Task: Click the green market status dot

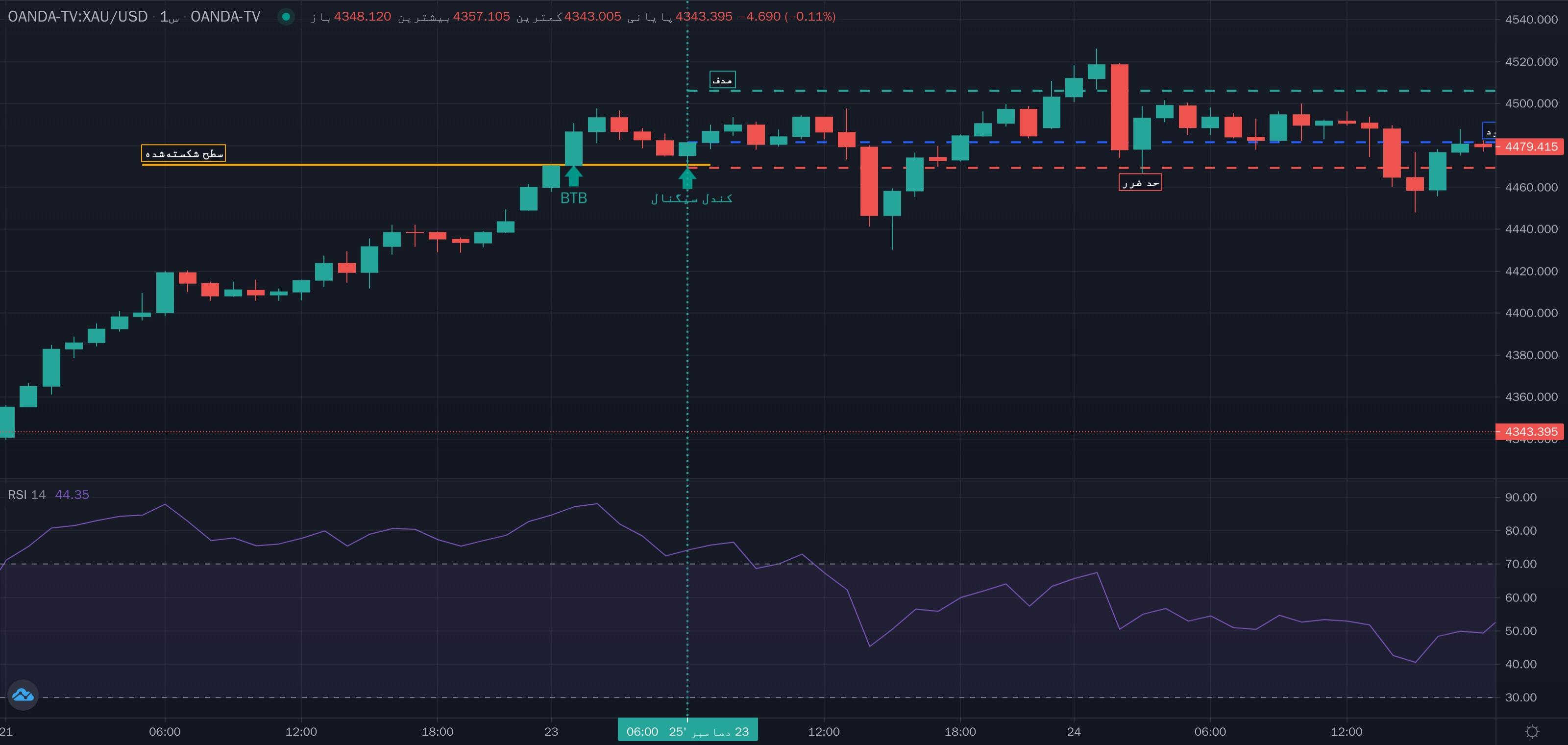Action: click(x=286, y=17)
